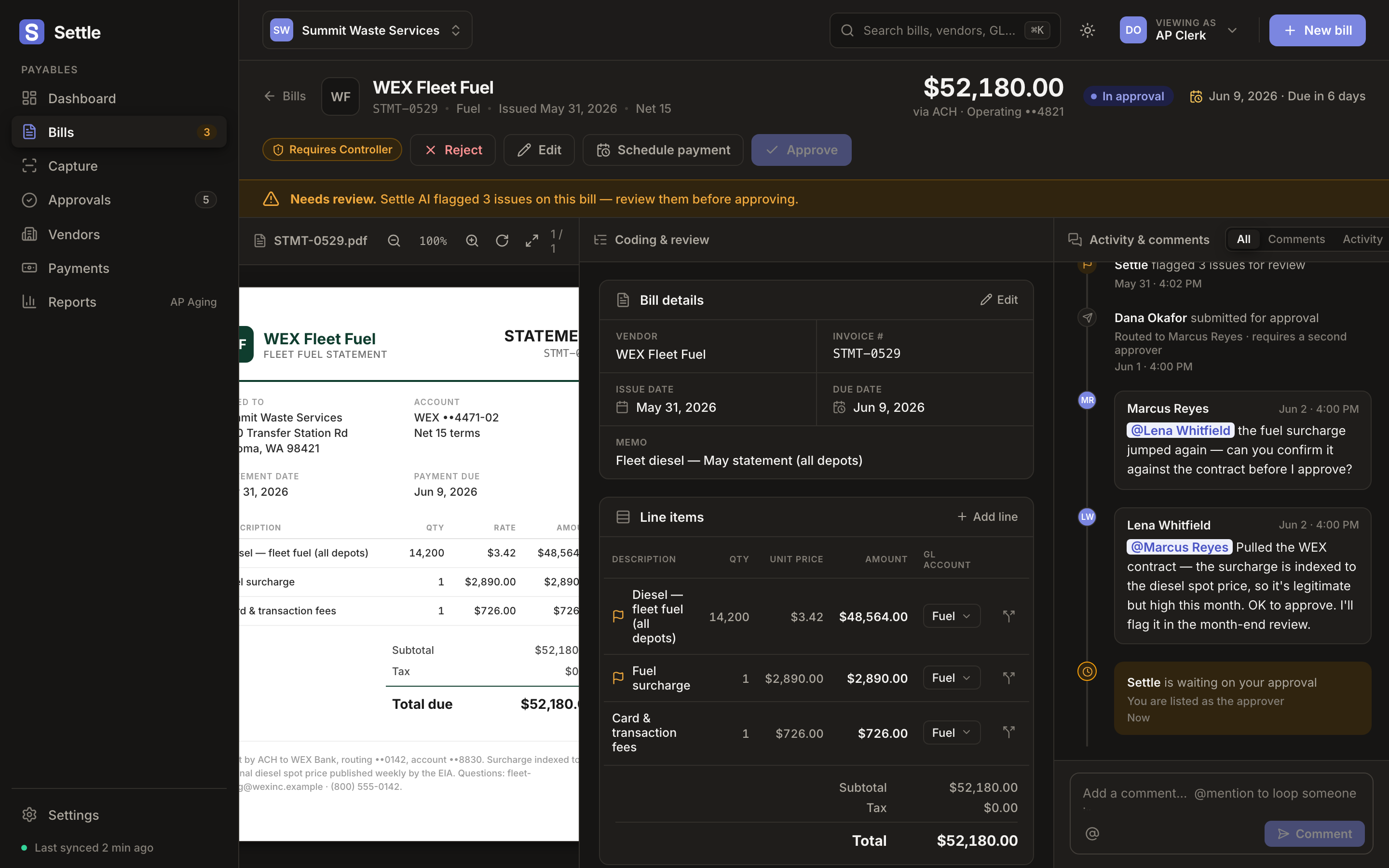This screenshot has width=1389, height=868.
Task: Edit the Bill details card
Action: click(x=999, y=299)
